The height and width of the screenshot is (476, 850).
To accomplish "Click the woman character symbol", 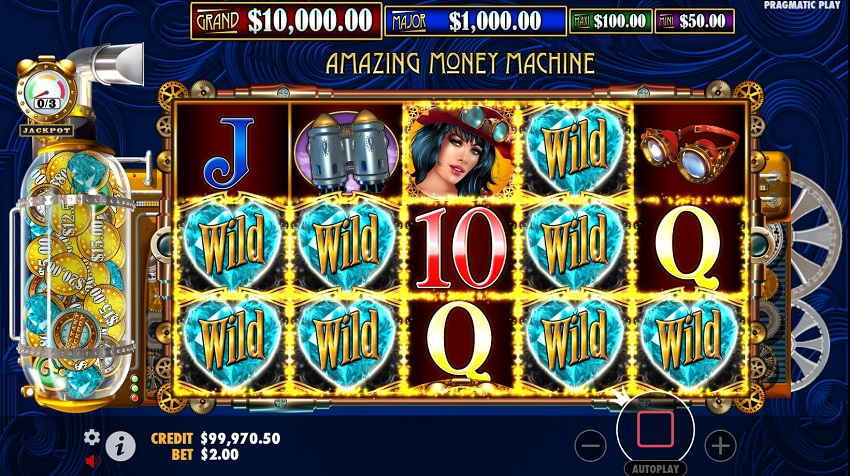I will coord(461,151).
